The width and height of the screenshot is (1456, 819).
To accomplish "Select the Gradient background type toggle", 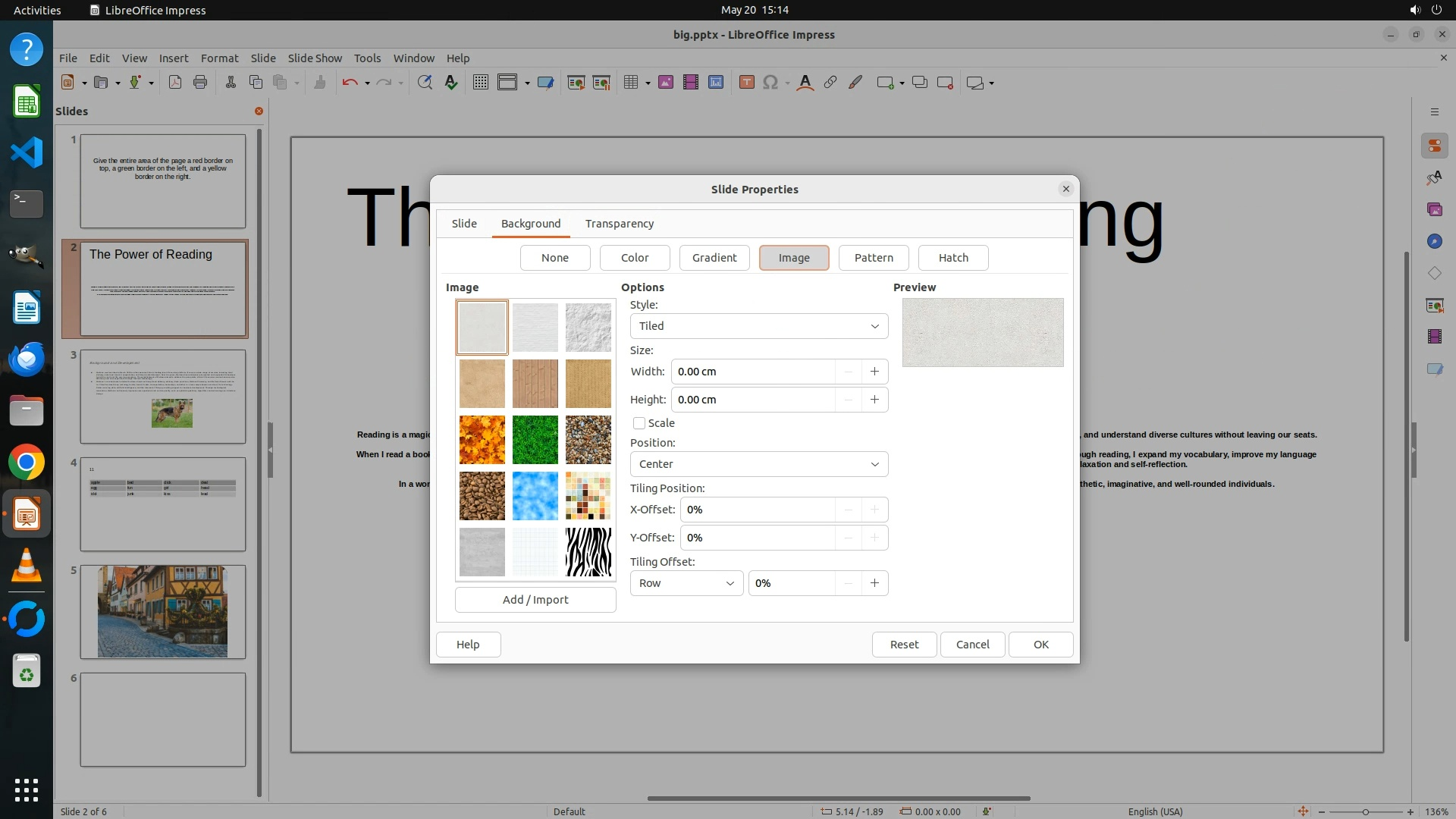I will coord(714,258).
